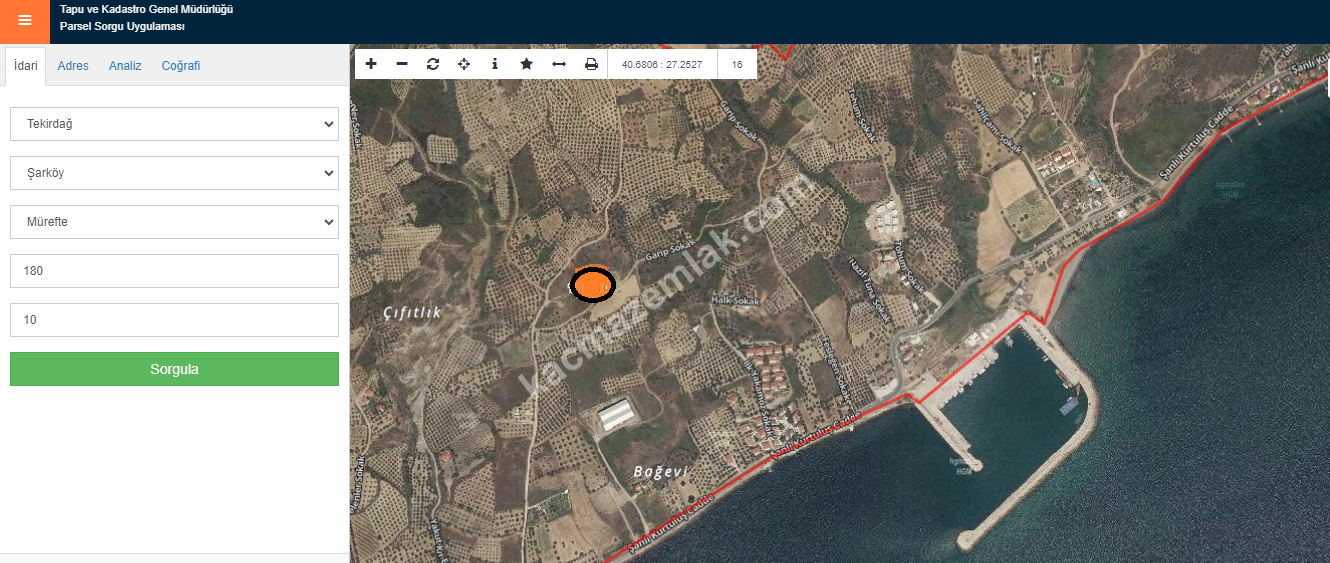Click the star favorites icon
The width and height of the screenshot is (1330, 563).
coord(526,64)
